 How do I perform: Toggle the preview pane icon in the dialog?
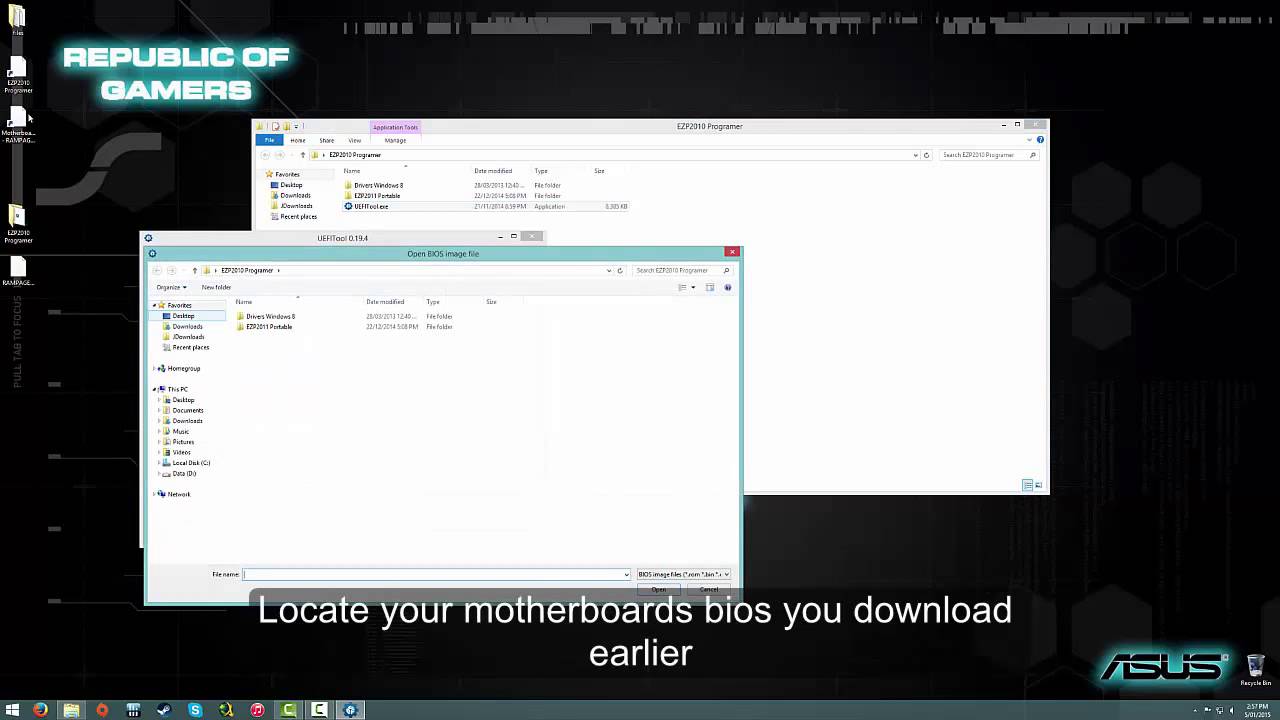pos(710,288)
